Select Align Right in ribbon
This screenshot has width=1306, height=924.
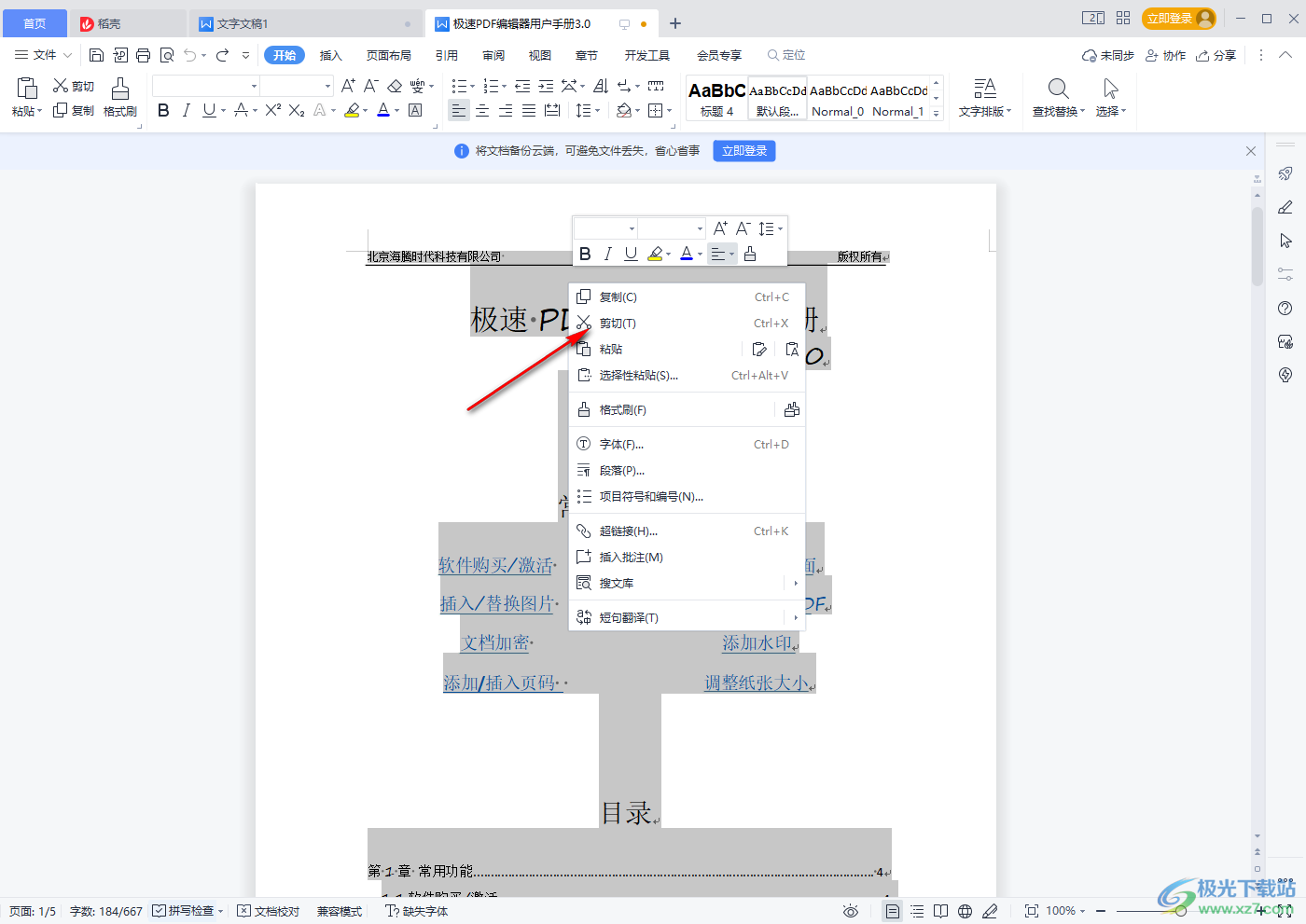click(506, 110)
